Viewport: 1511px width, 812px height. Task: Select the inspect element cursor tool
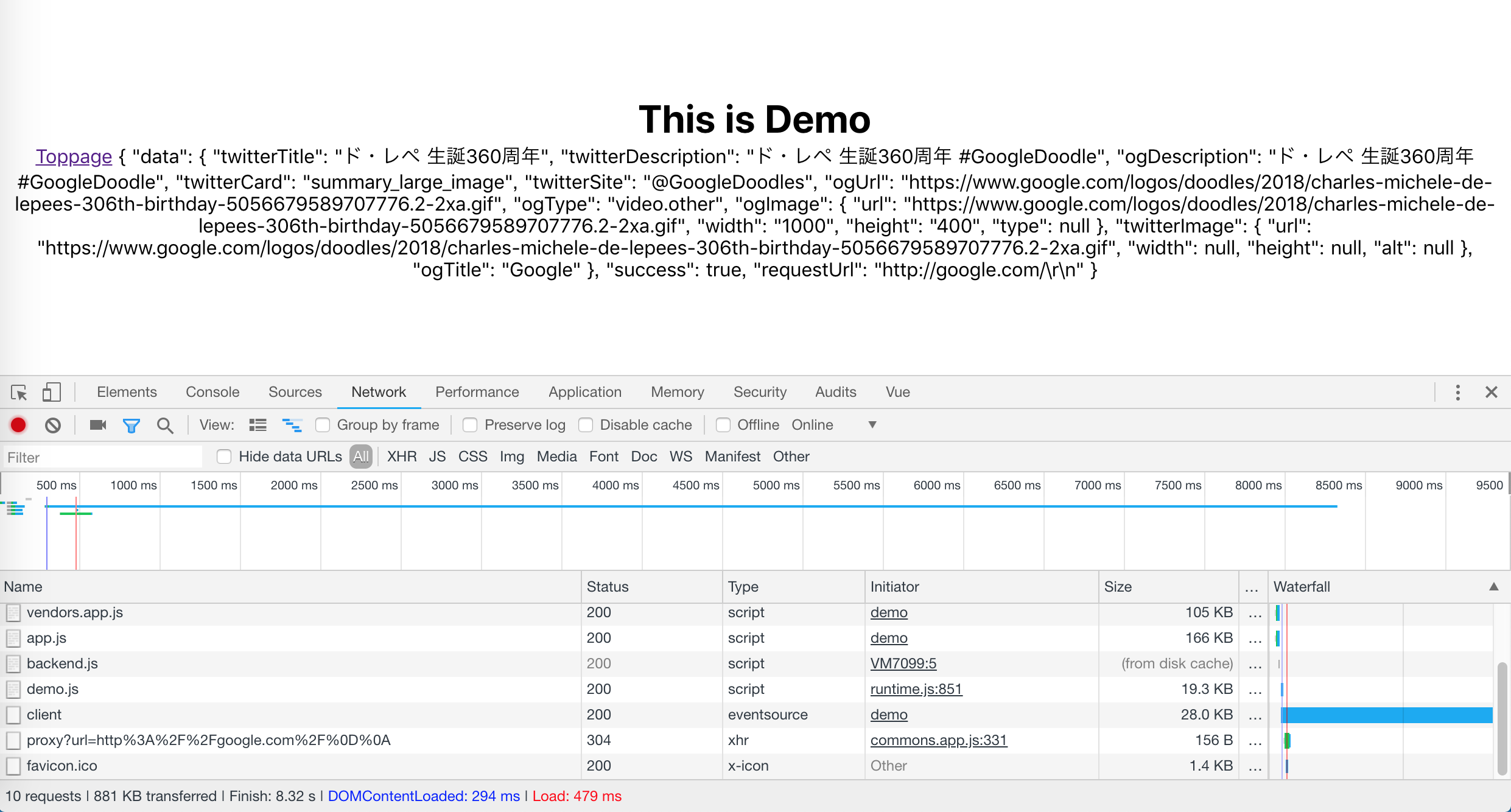(19, 393)
